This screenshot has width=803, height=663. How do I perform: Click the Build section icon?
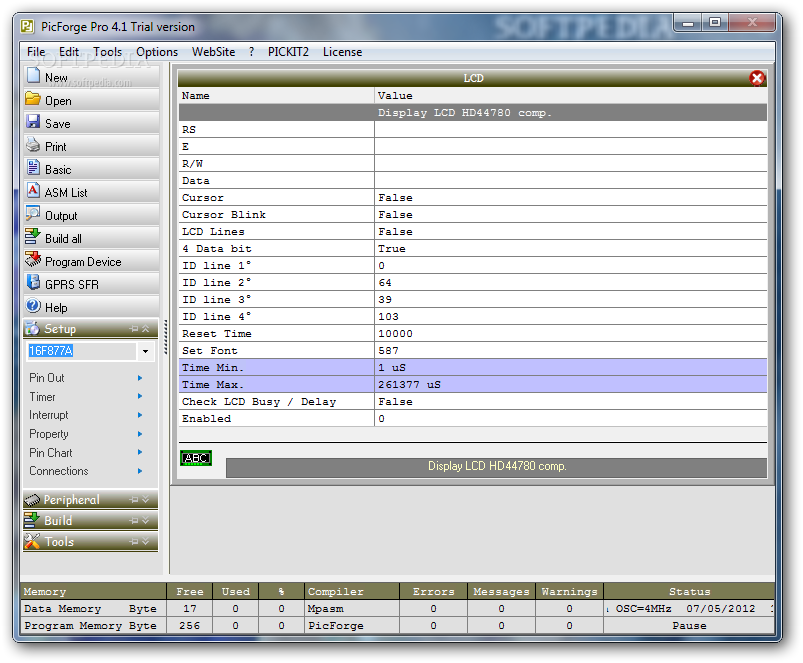click(32, 520)
